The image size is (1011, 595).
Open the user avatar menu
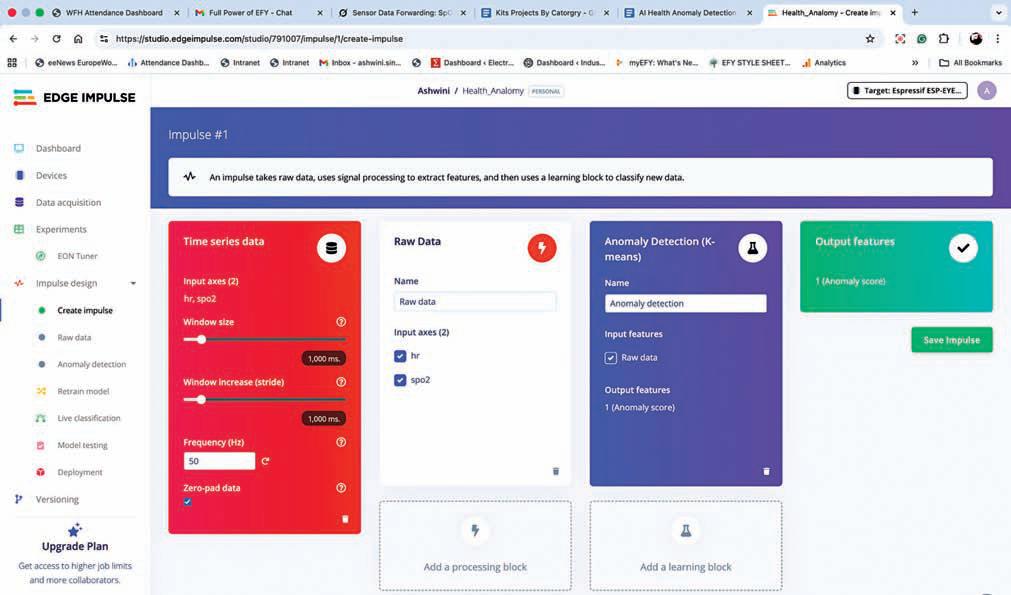tap(986, 91)
